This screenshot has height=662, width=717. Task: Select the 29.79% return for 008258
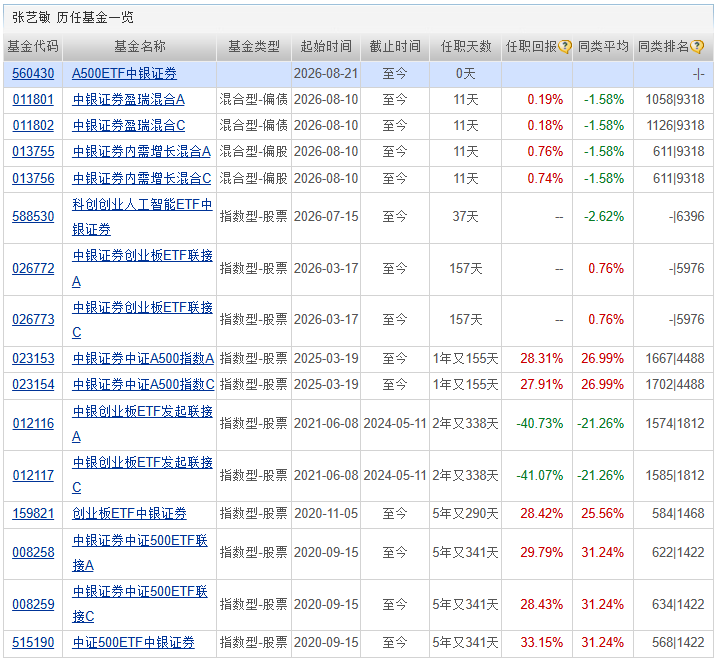coord(541,552)
